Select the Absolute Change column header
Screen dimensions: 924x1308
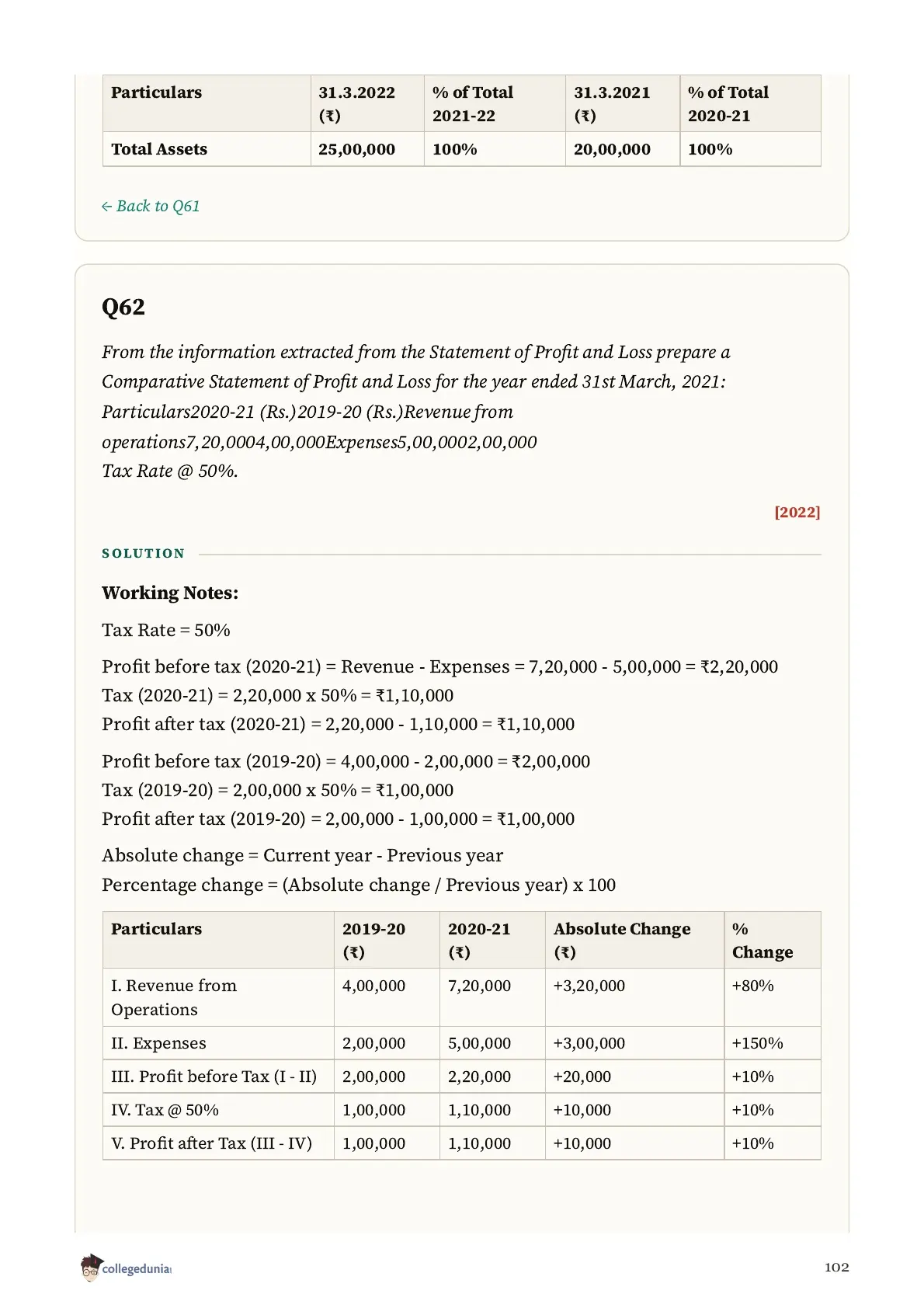pos(621,940)
